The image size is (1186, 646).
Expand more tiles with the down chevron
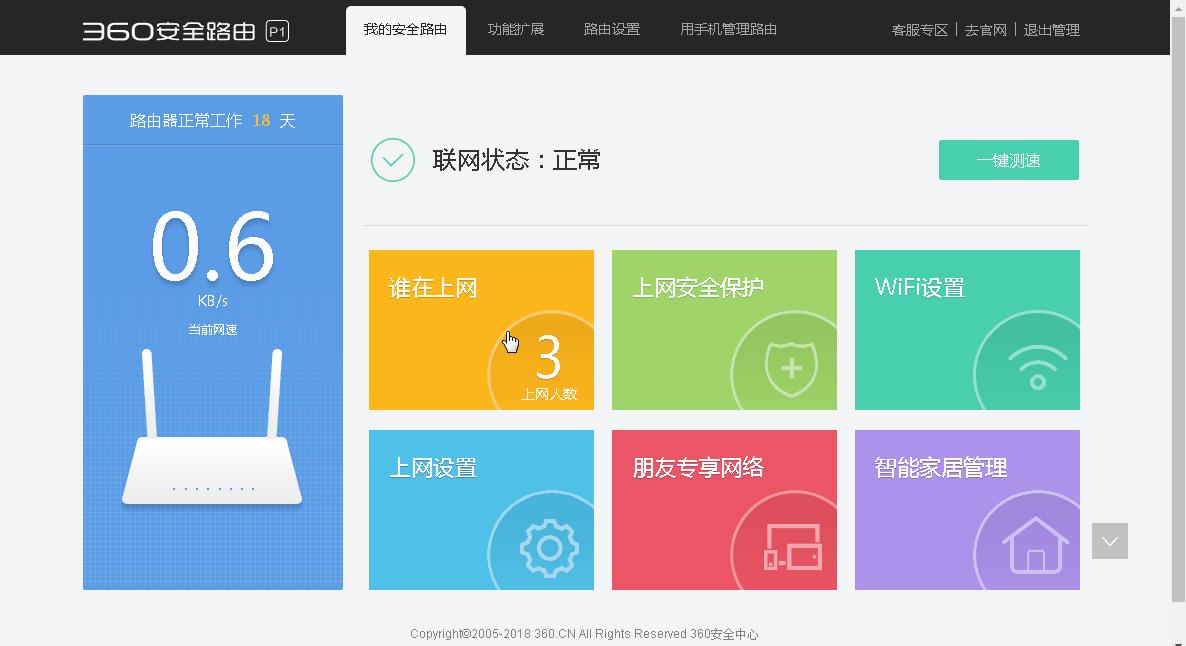click(1108, 540)
